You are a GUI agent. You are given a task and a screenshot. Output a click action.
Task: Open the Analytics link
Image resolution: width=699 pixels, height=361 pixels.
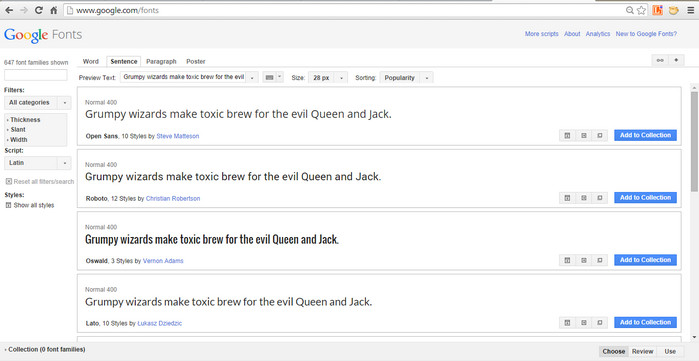[598, 34]
